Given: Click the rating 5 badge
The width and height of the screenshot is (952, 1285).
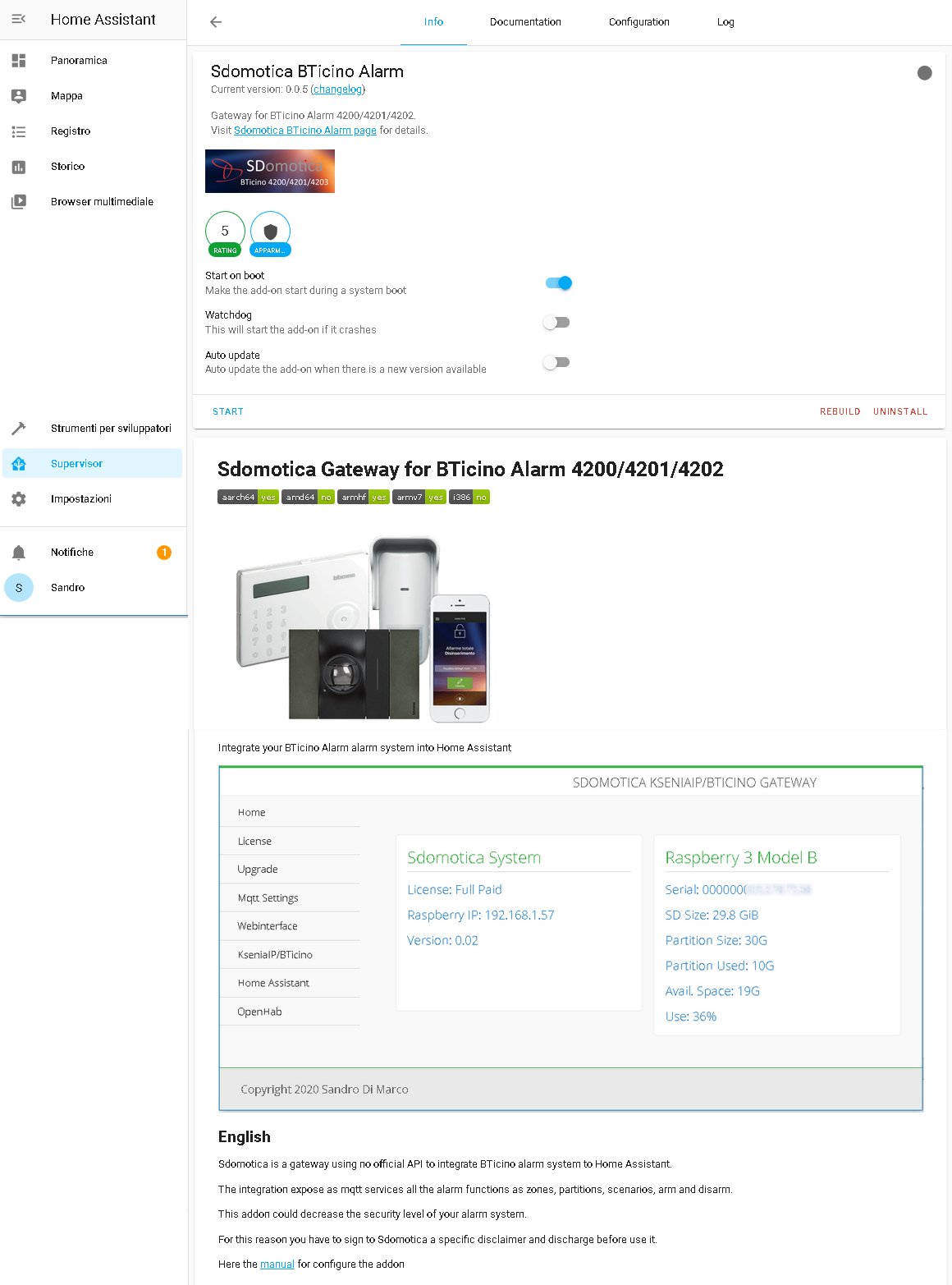Looking at the screenshot, I should tap(225, 234).
